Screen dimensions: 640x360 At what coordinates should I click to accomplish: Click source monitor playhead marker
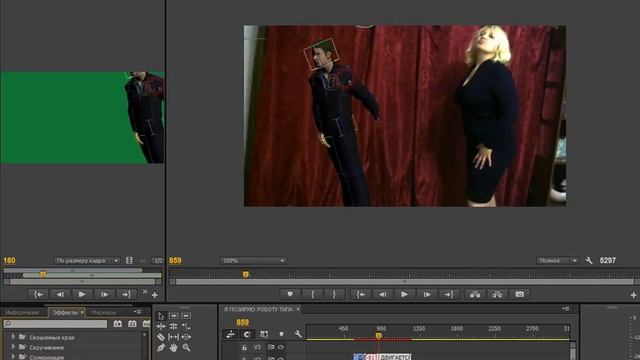43,275
